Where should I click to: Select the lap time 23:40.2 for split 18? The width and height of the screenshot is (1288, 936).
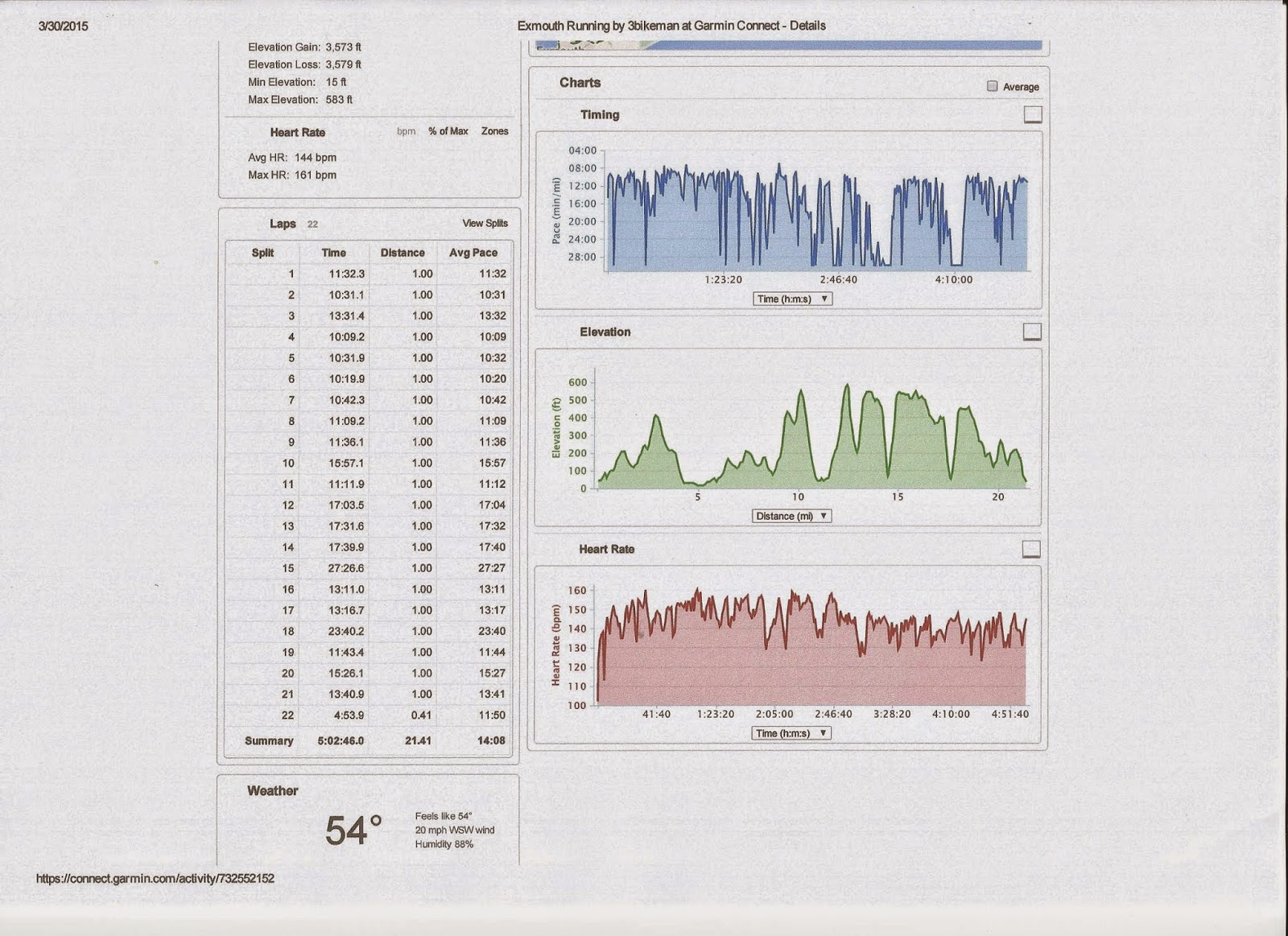(346, 631)
